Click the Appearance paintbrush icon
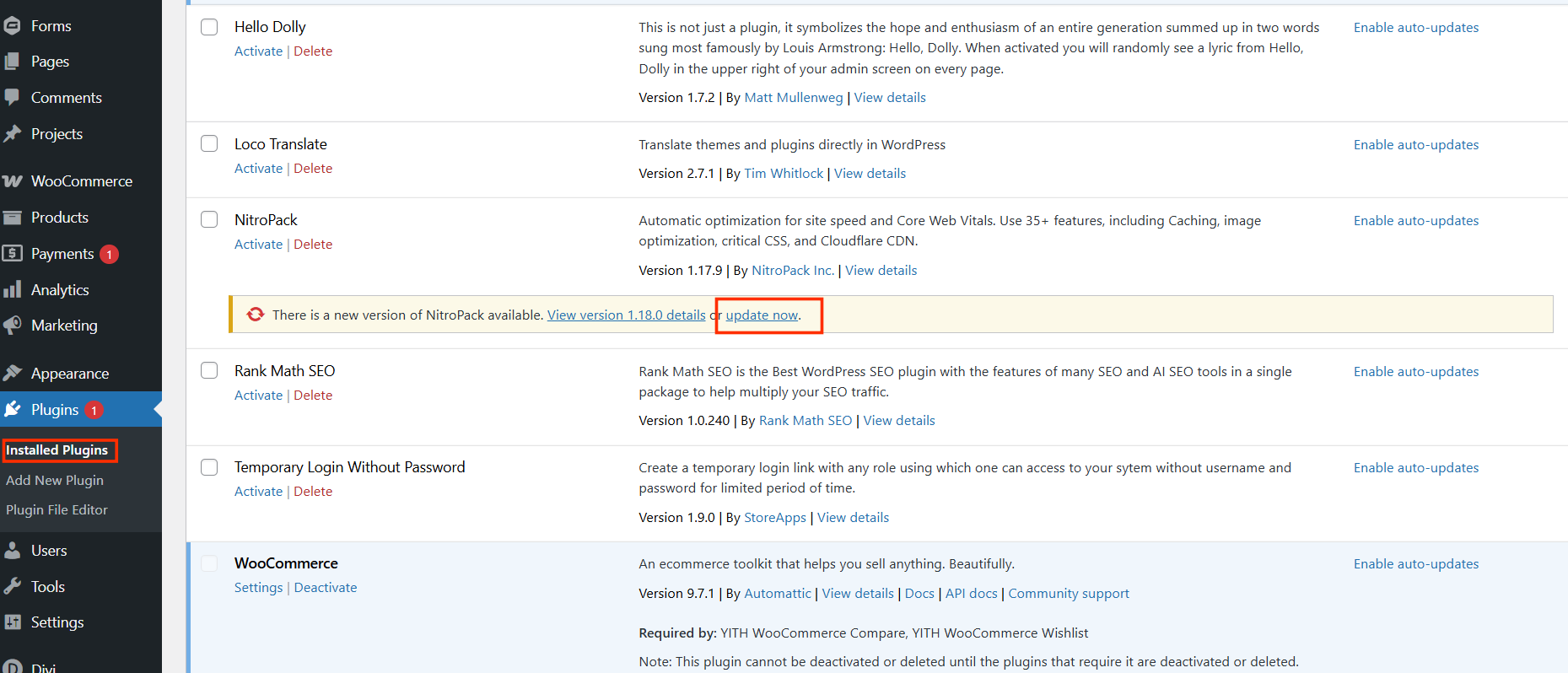 pyautogui.click(x=12, y=373)
